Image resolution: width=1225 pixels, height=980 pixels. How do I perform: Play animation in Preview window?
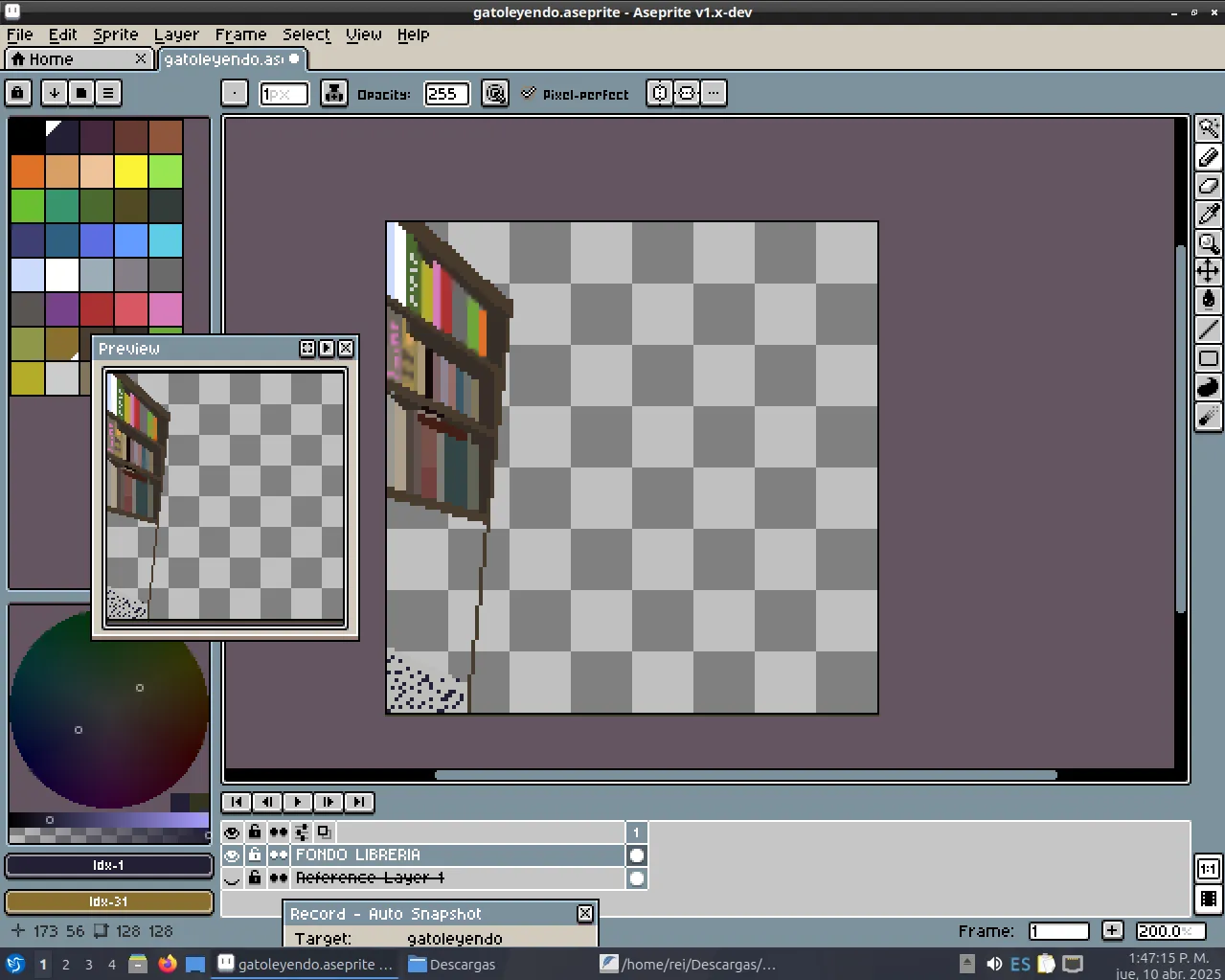pyautogui.click(x=327, y=349)
